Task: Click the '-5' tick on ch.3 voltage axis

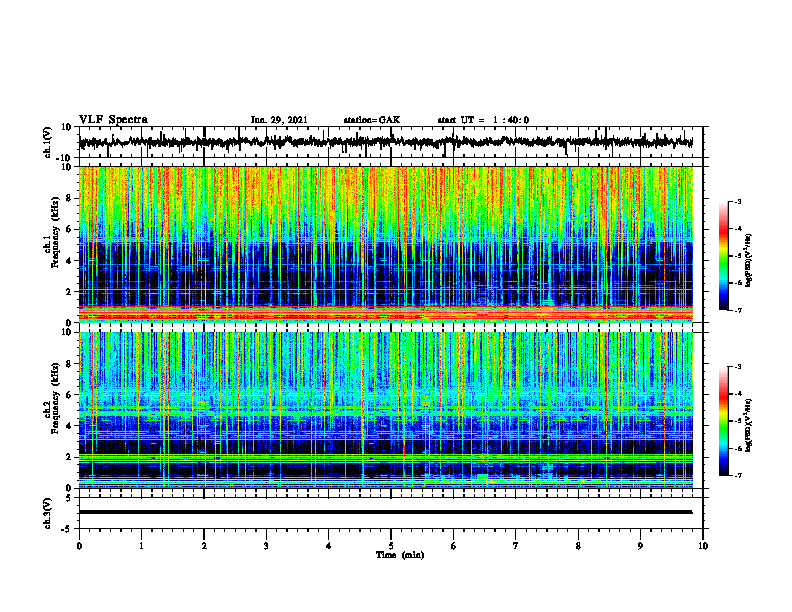Action: [x=68, y=529]
